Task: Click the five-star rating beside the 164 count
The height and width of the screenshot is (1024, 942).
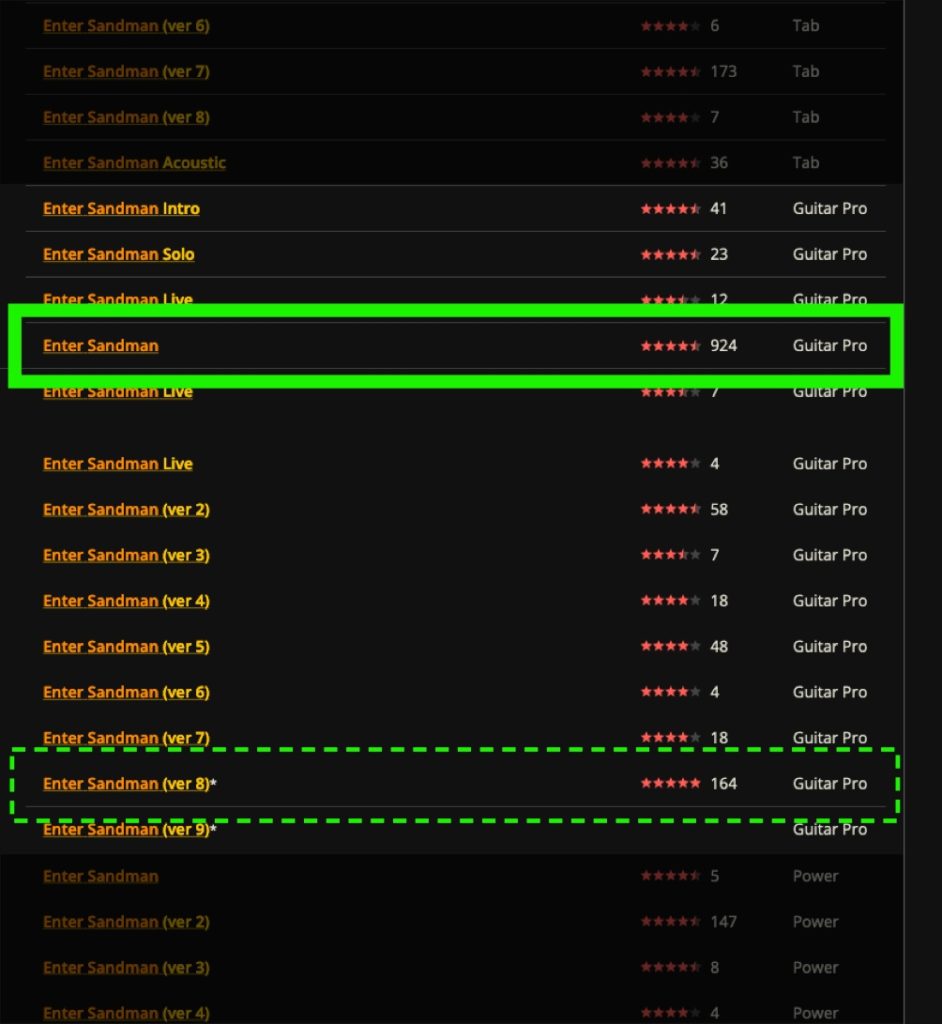Action: coord(670,784)
